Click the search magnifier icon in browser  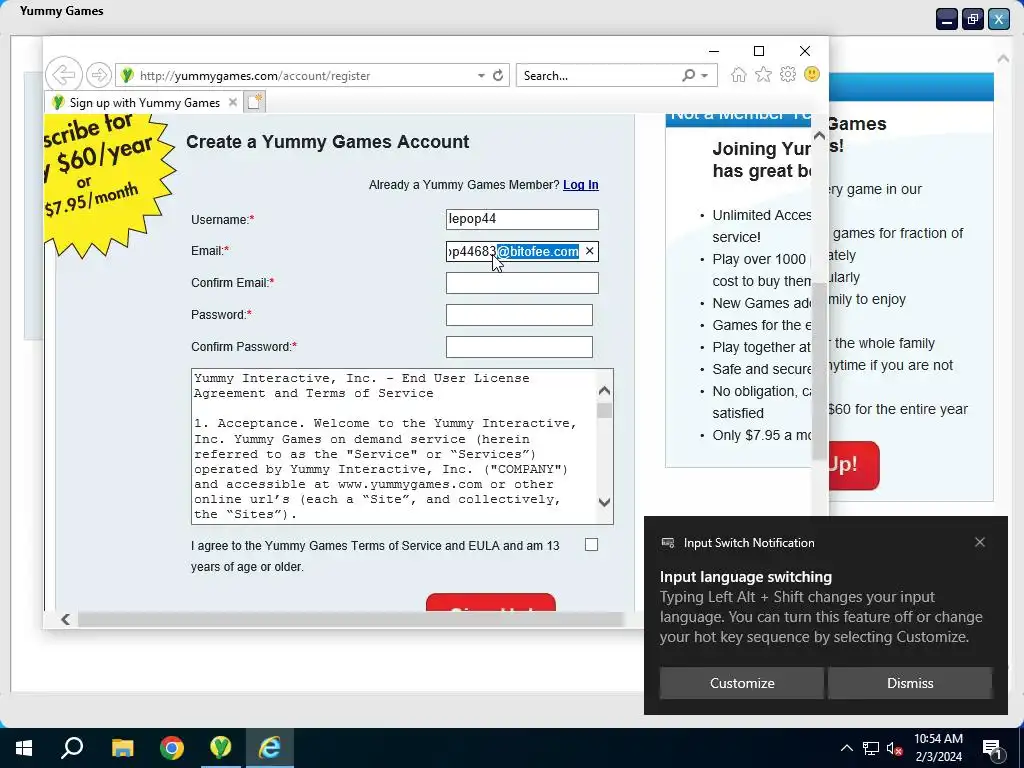(688, 75)
